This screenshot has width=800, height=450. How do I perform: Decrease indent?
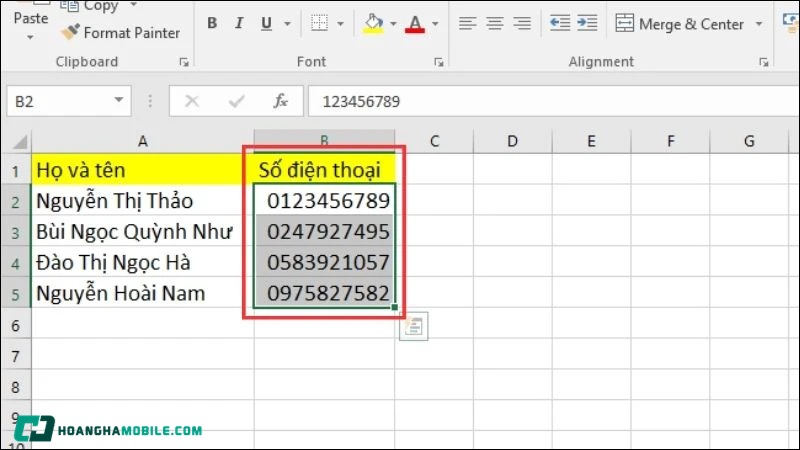[560, 23]
